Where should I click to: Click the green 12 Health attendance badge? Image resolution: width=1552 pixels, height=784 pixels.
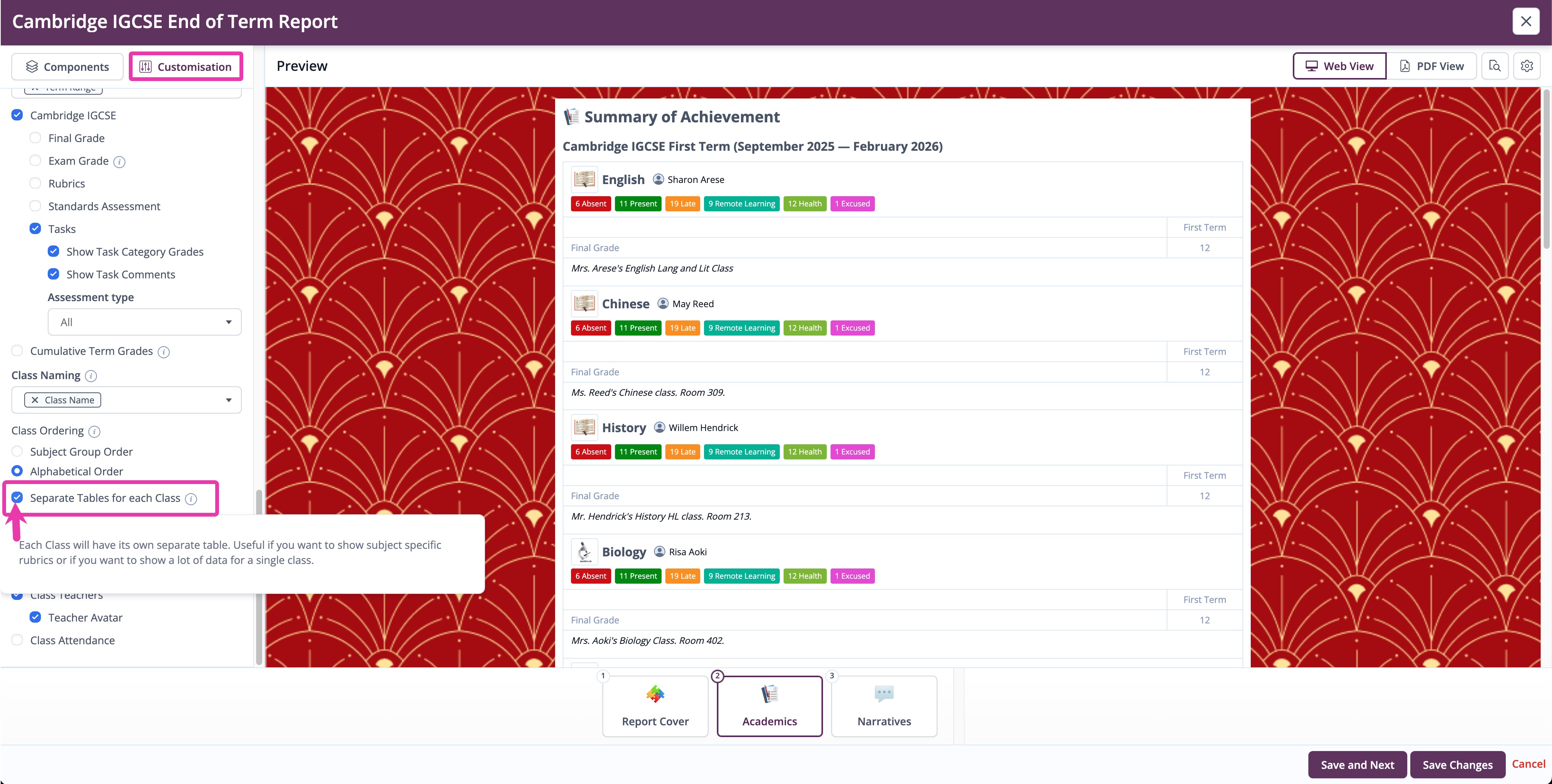pos(805,203)
